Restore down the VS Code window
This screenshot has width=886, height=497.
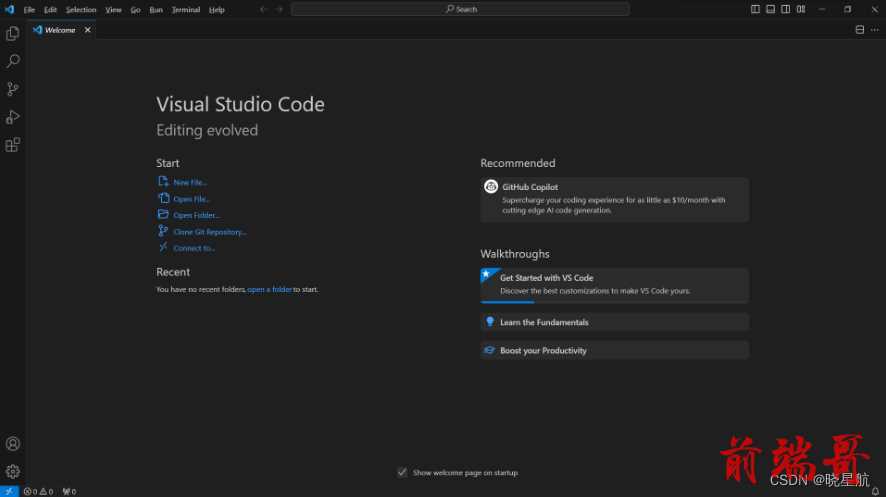click(x=848, y=9)
